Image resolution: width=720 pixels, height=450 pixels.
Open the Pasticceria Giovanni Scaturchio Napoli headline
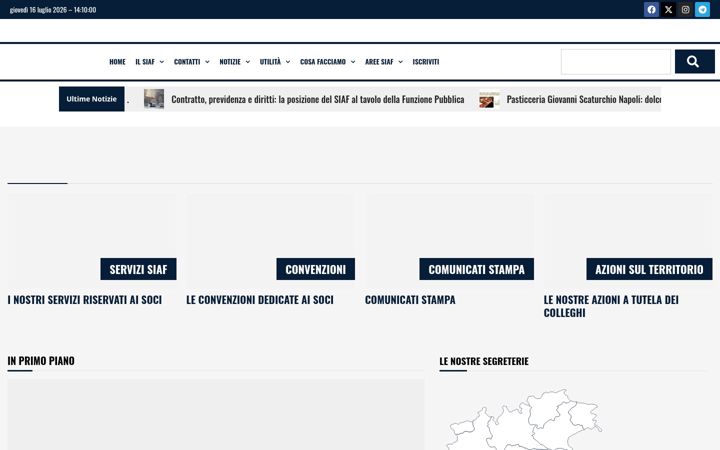(584, 99)
